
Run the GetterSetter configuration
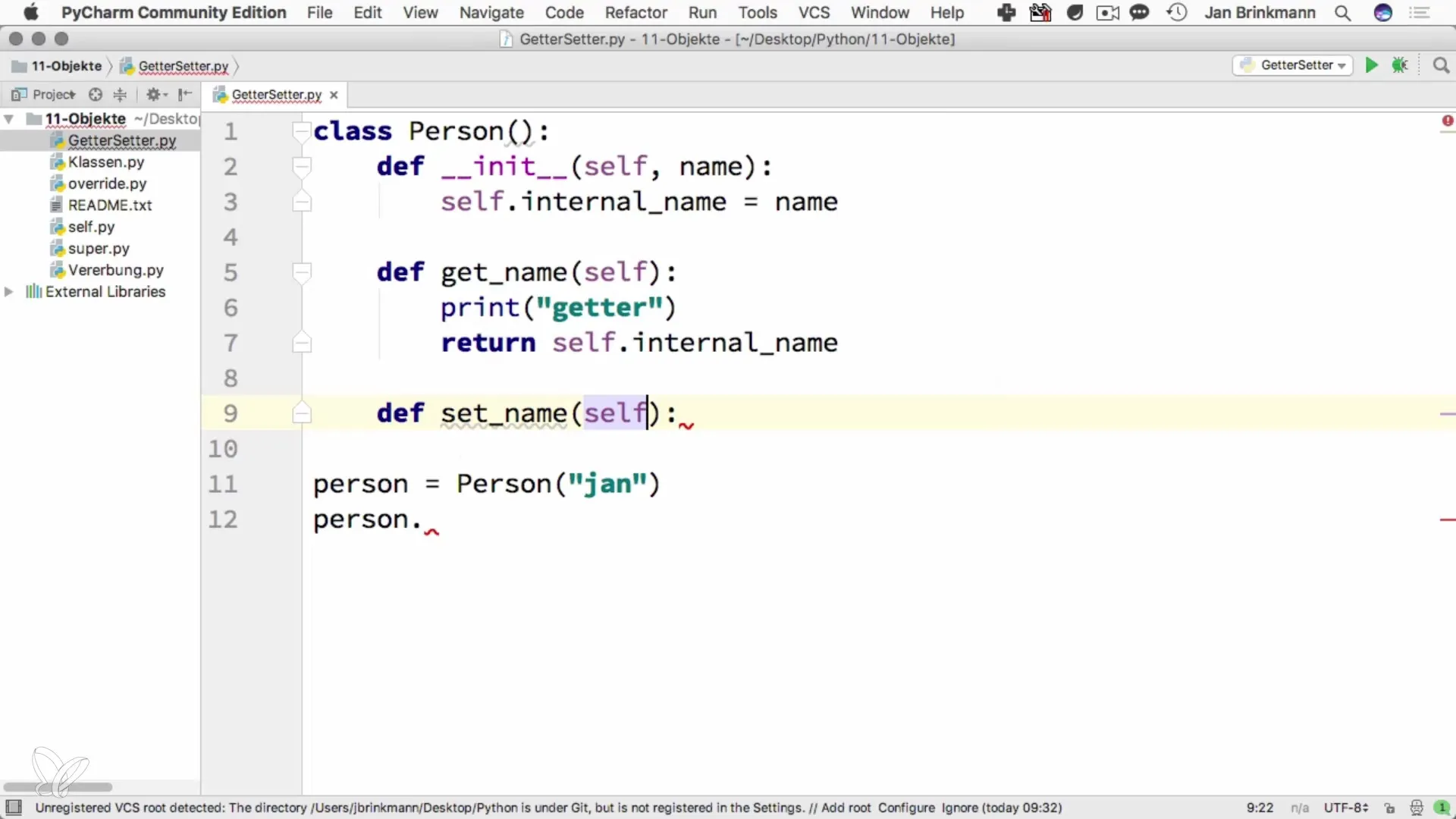point(1371,65)
